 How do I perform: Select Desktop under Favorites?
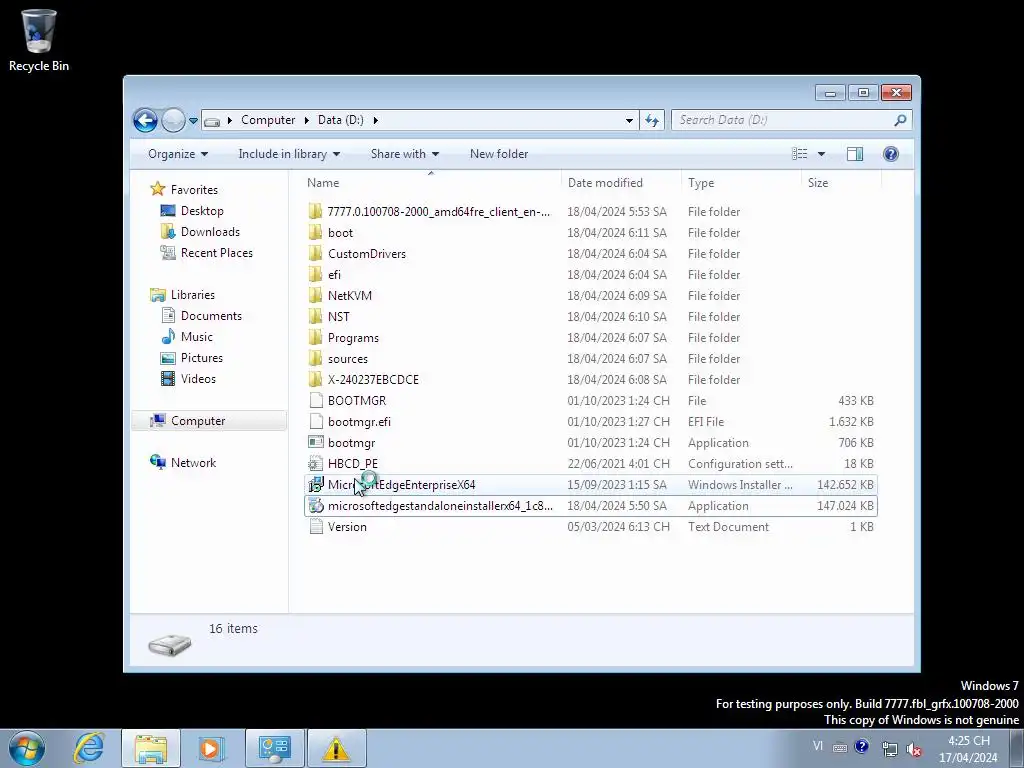pos(202,211)
